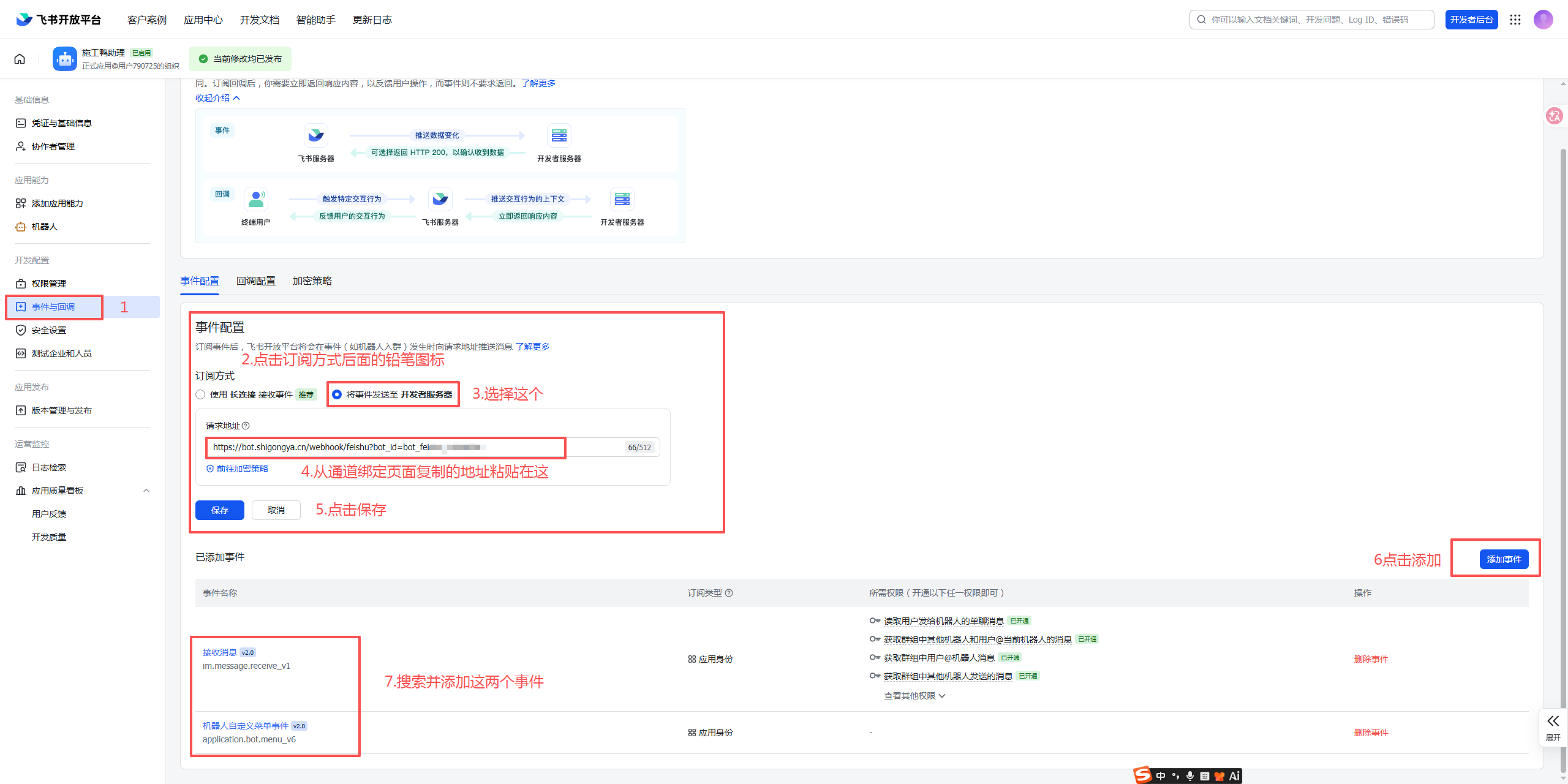Open 更新日志 in top navigation
This screenshot has width=1568, height=784.
pos(372,20)
